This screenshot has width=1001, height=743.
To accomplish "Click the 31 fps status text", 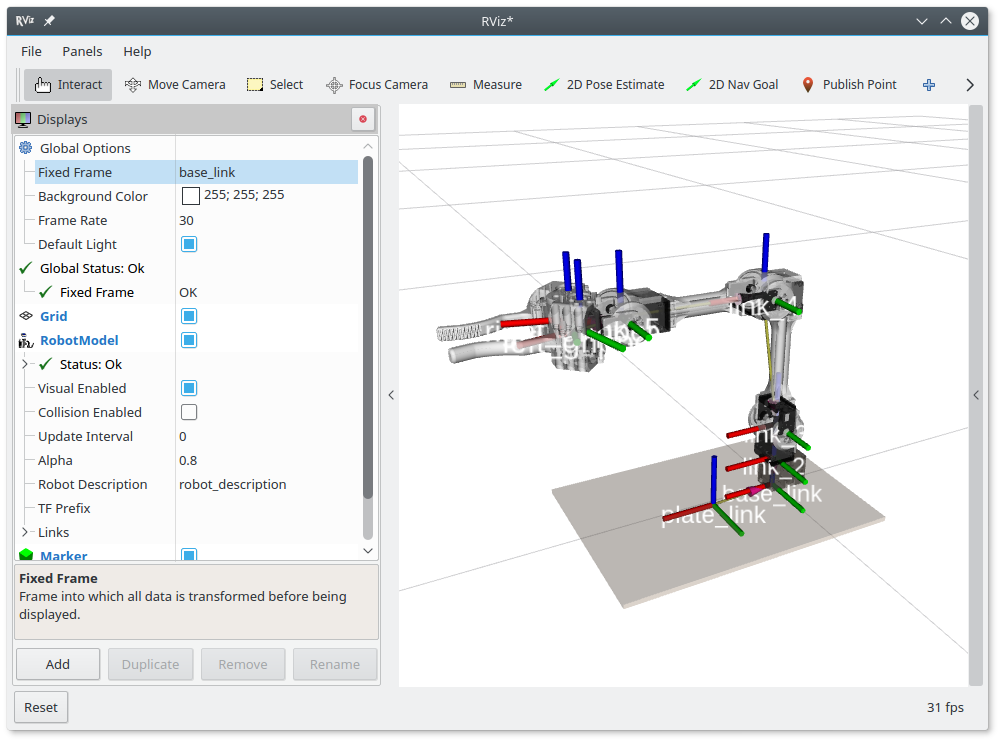I will (945, 707).
